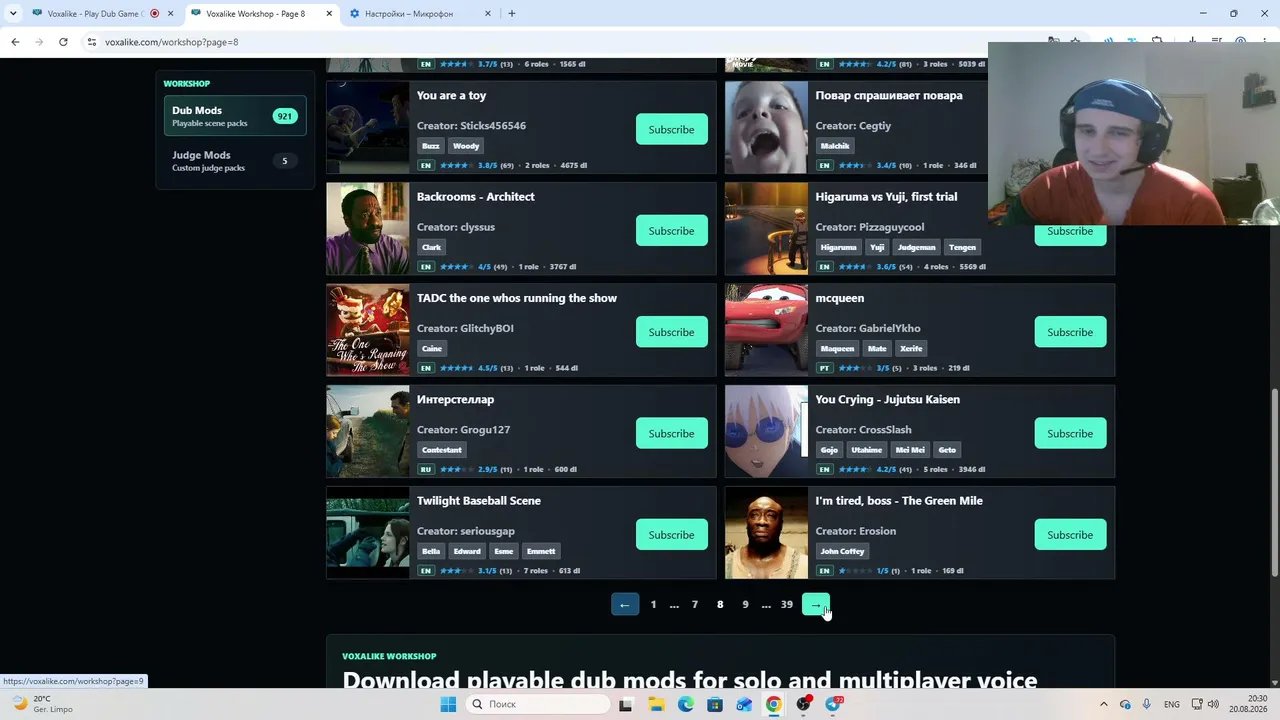Switch to Voxalike - Play Dub Game tab
Screen dimensions: 1280x720
pos(94,14)
